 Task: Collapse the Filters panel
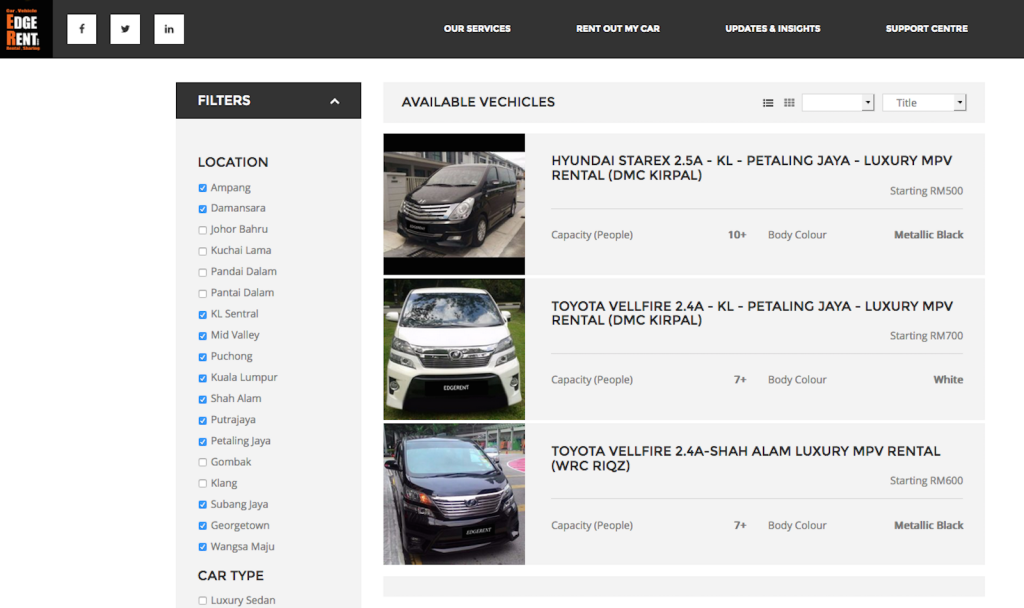[x=334, y=101]
